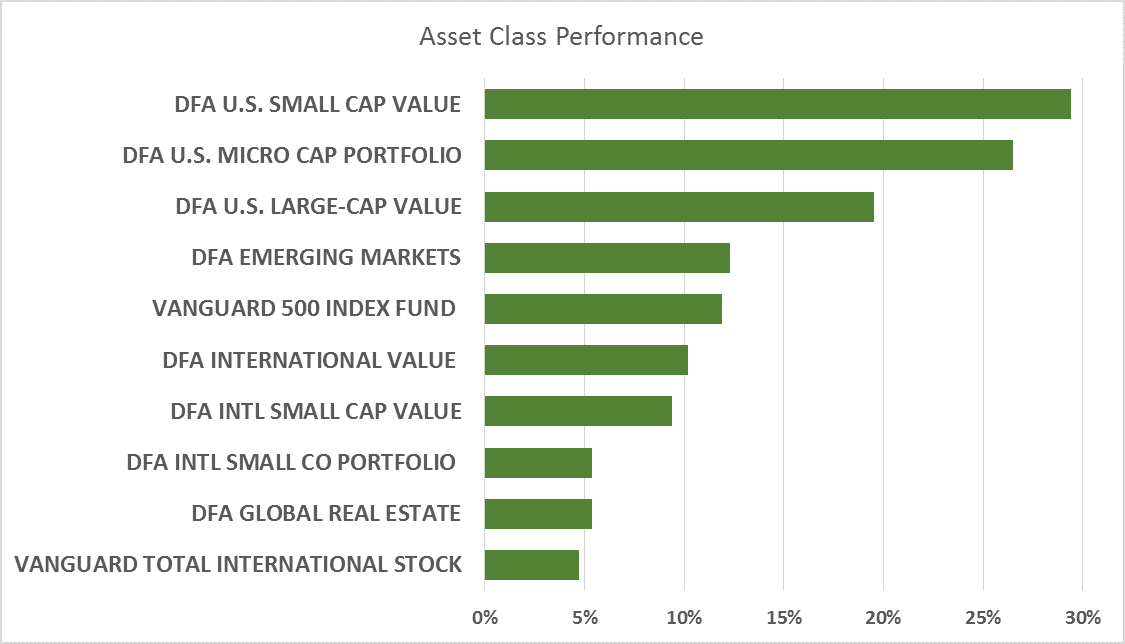
Task: Select the DFA Intl Small Co Portfolio bar
Action: click(538, 463)
